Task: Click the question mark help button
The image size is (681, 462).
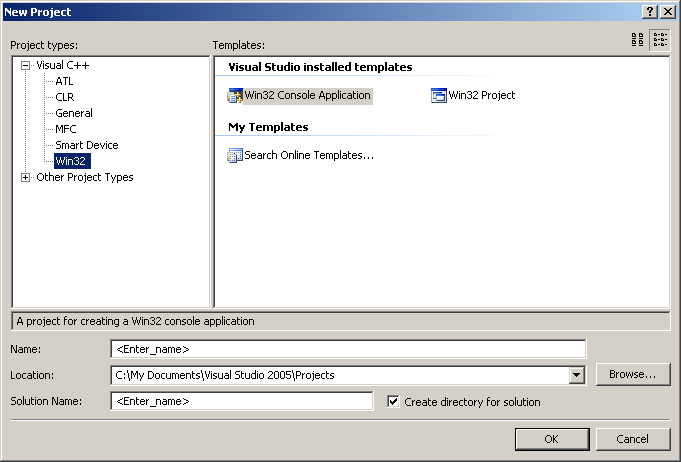Action: (649, 12)
